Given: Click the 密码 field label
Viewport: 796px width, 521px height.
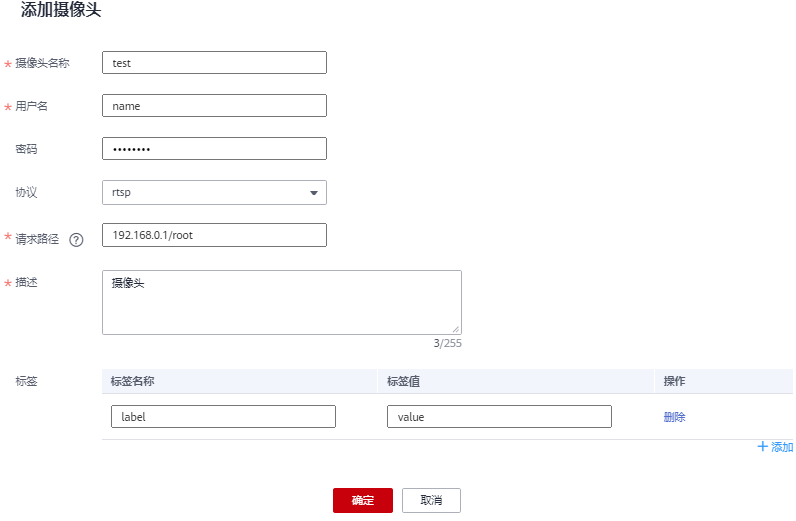Looking at the screenshot, I should click(x=26, y=149).
